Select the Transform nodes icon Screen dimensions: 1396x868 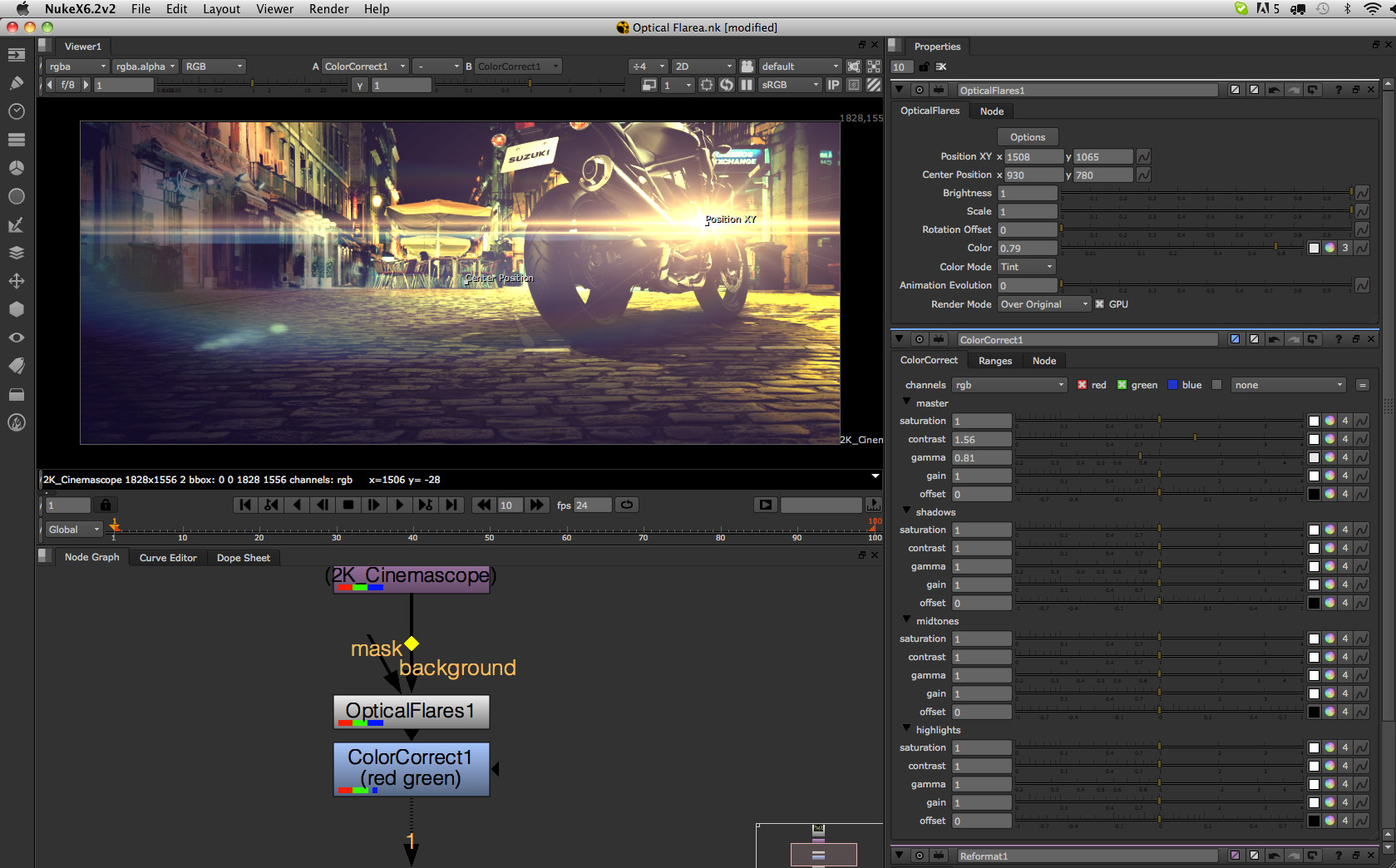17,281
